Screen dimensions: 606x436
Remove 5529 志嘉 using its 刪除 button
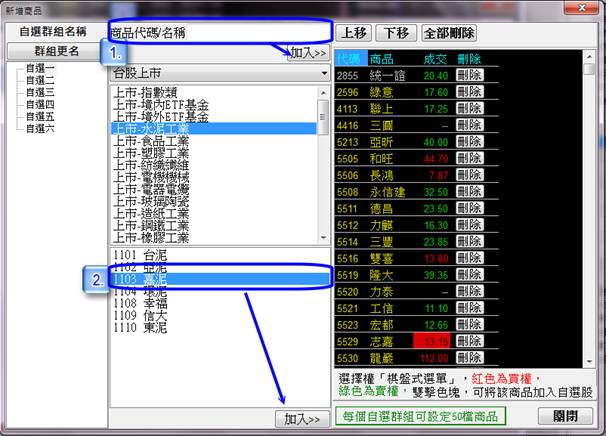pos(469,340)
